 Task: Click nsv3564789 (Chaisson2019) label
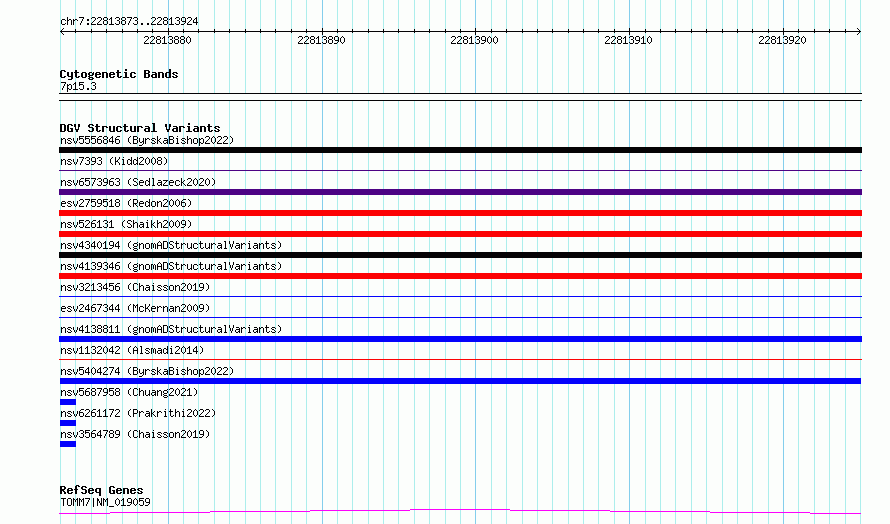(135, 434)
